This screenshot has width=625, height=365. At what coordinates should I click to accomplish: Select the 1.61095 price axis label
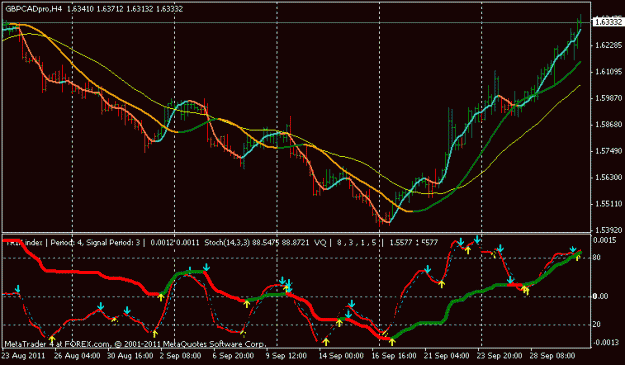click(x=608, y=72)
